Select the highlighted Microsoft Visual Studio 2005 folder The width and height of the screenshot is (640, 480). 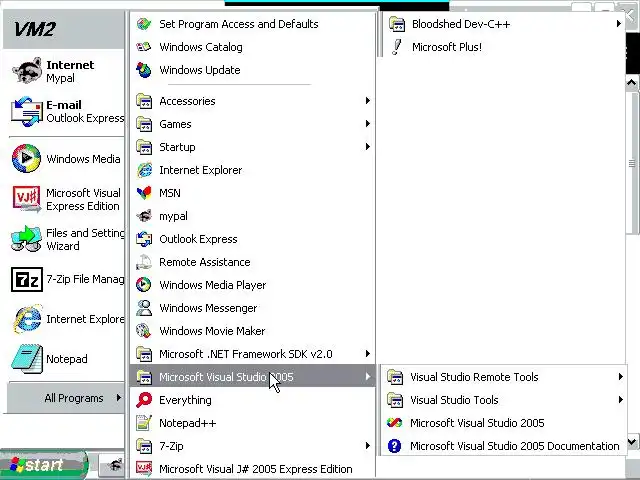coord(253,377)
